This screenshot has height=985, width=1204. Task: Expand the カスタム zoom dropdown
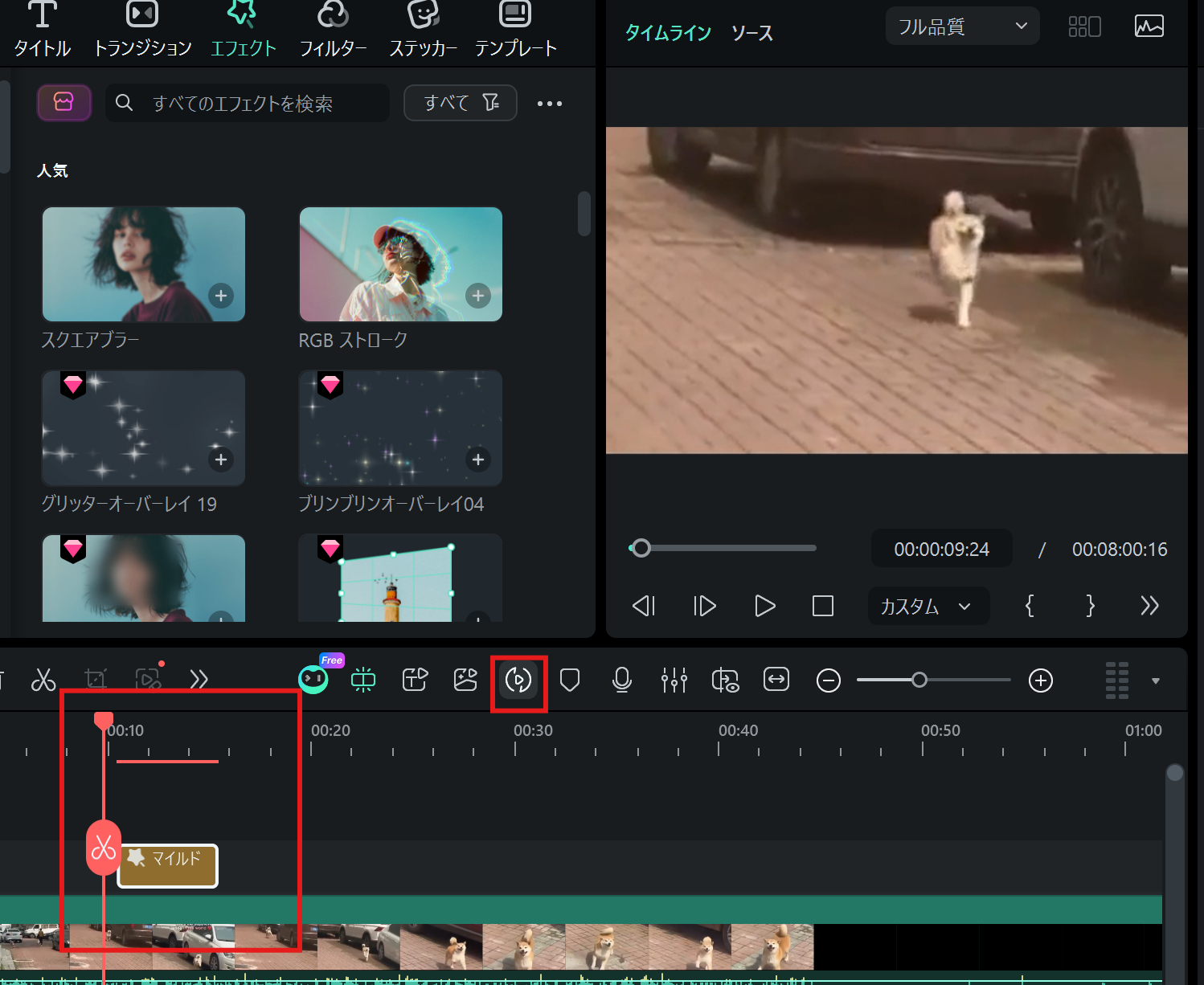[x=928, y=606]
